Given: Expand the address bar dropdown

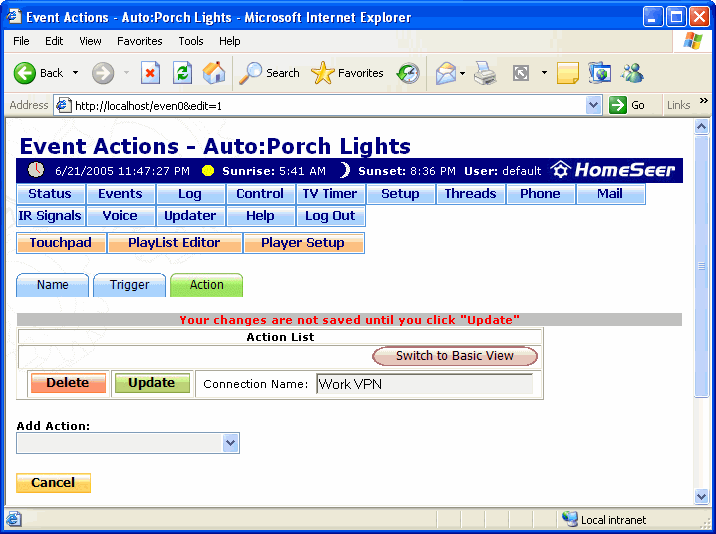Looking at the screenshot, I should (x=593, y=106).
